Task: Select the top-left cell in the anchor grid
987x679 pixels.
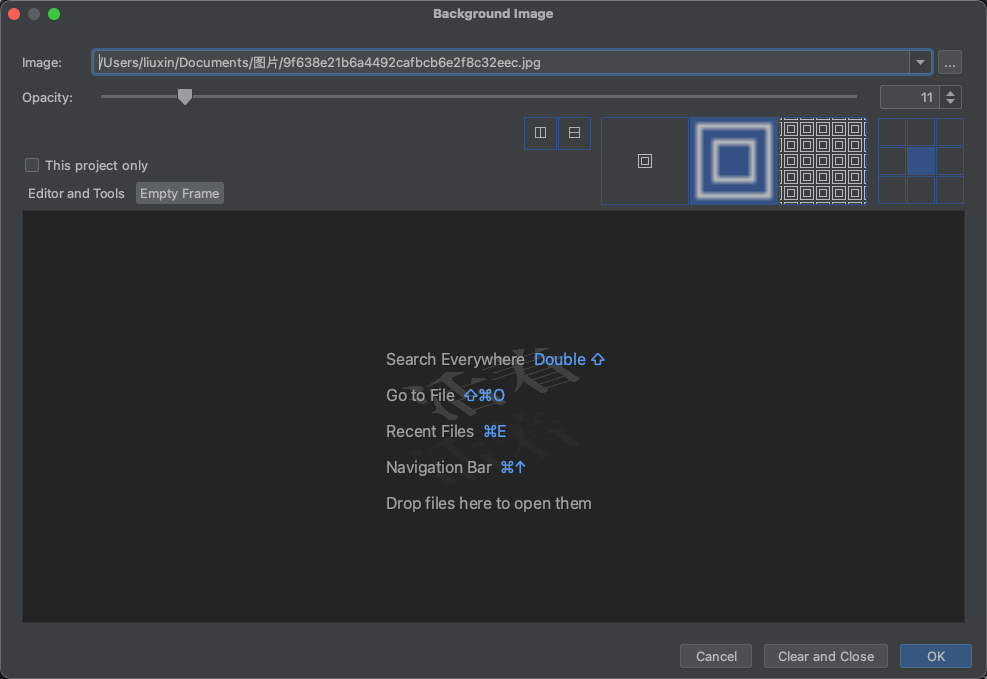Action: pos(893,131)
